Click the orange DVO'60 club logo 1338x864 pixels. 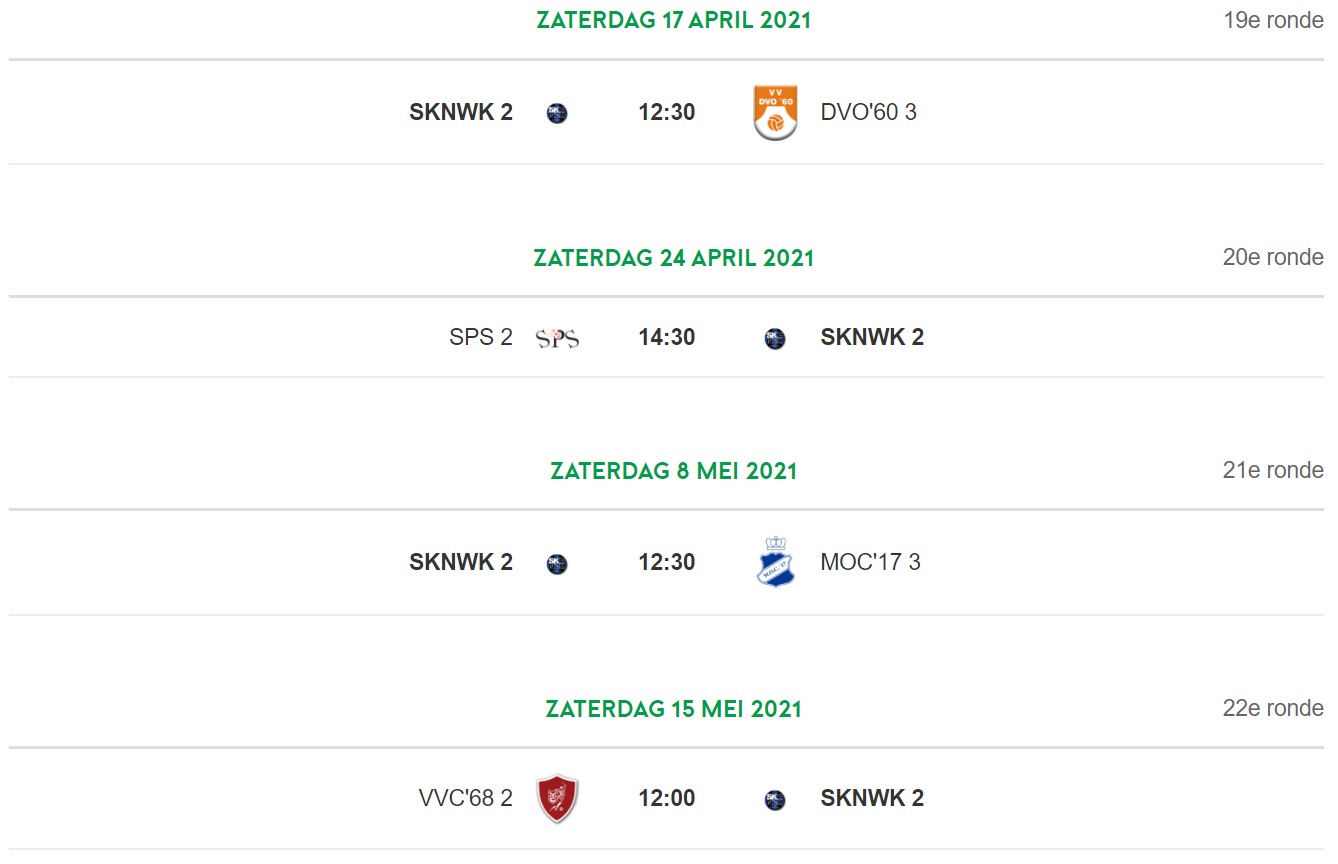[x=775, y=113]
